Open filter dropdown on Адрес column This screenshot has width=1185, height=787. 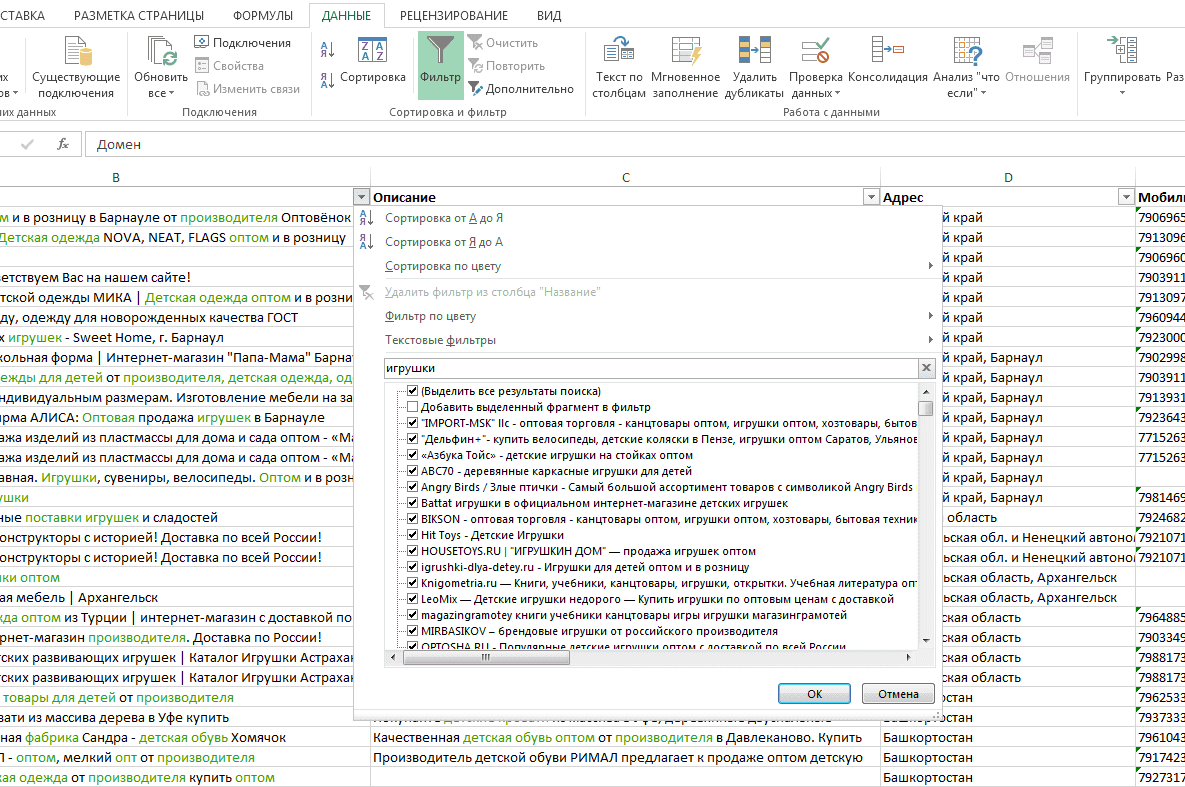1126,197
